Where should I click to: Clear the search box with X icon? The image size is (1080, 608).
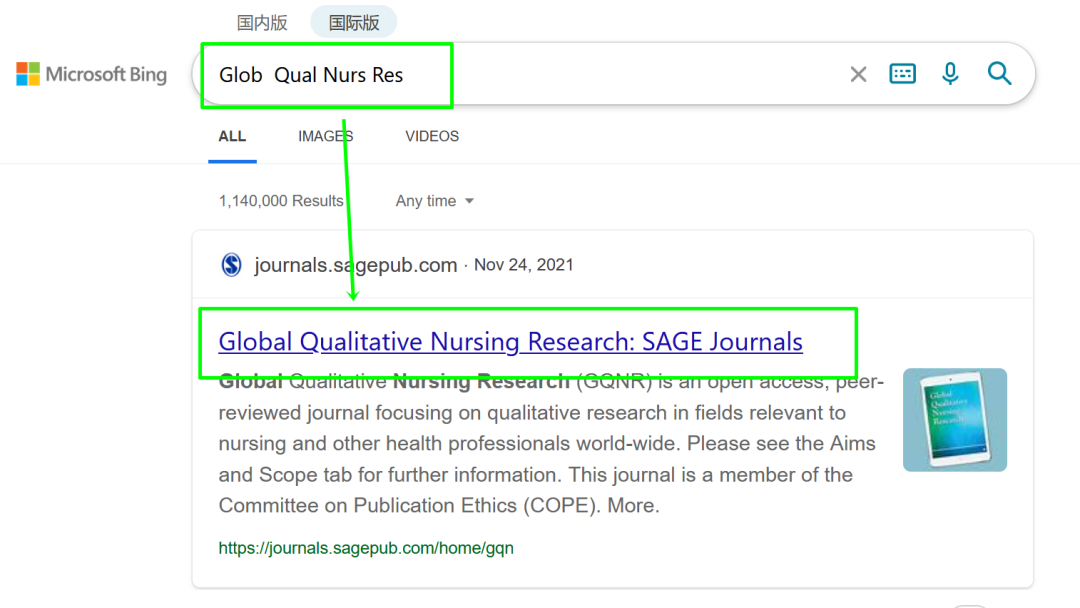[858, 74]
